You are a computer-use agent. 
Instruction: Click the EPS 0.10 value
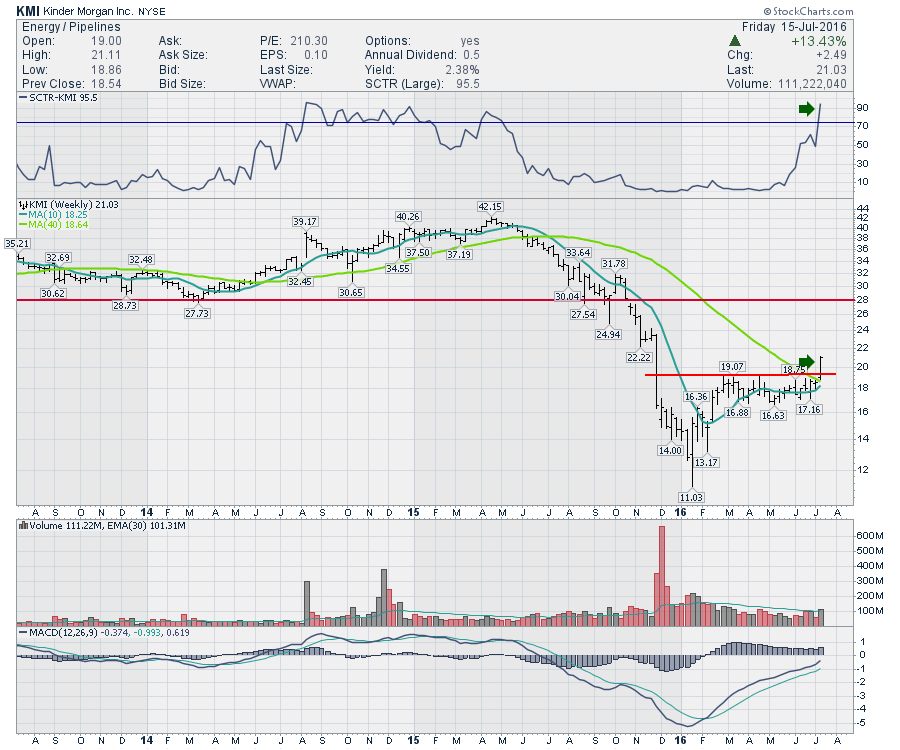316,55
